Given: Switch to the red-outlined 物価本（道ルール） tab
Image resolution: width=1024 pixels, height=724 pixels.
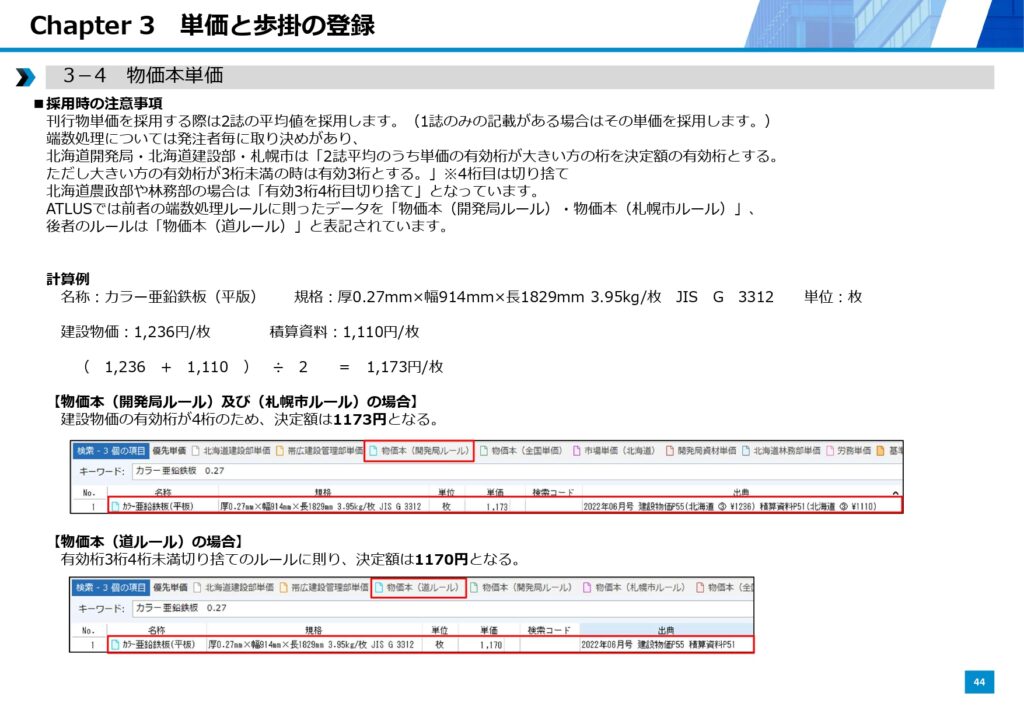Looking at the screenshot, I should 418,588.
